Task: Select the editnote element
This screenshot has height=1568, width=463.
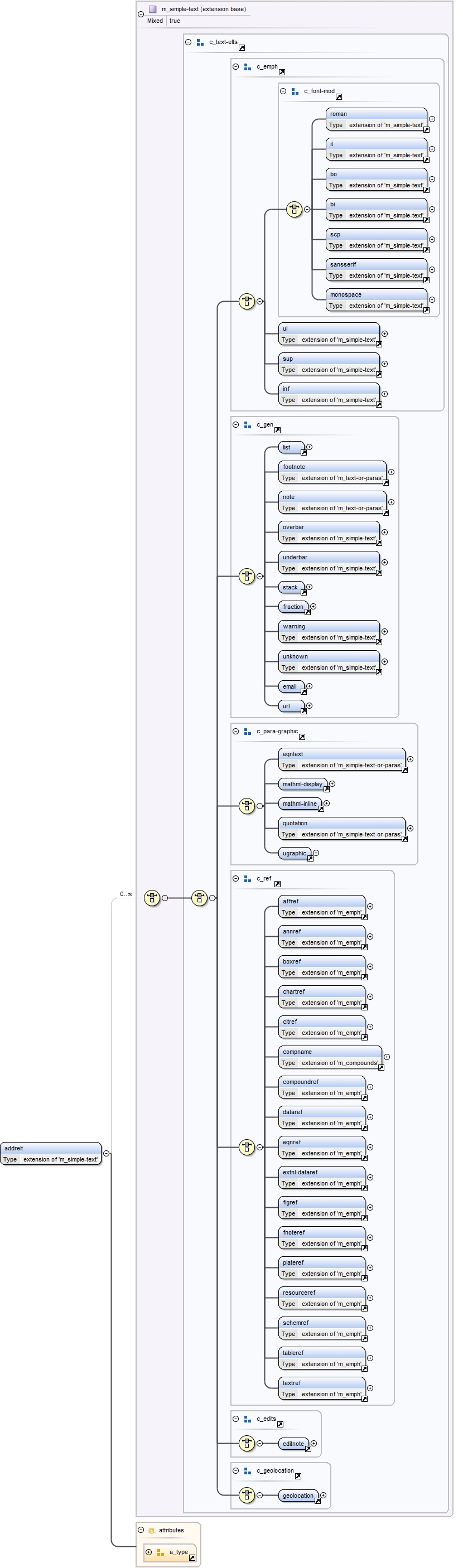Action: point(293,1443)
